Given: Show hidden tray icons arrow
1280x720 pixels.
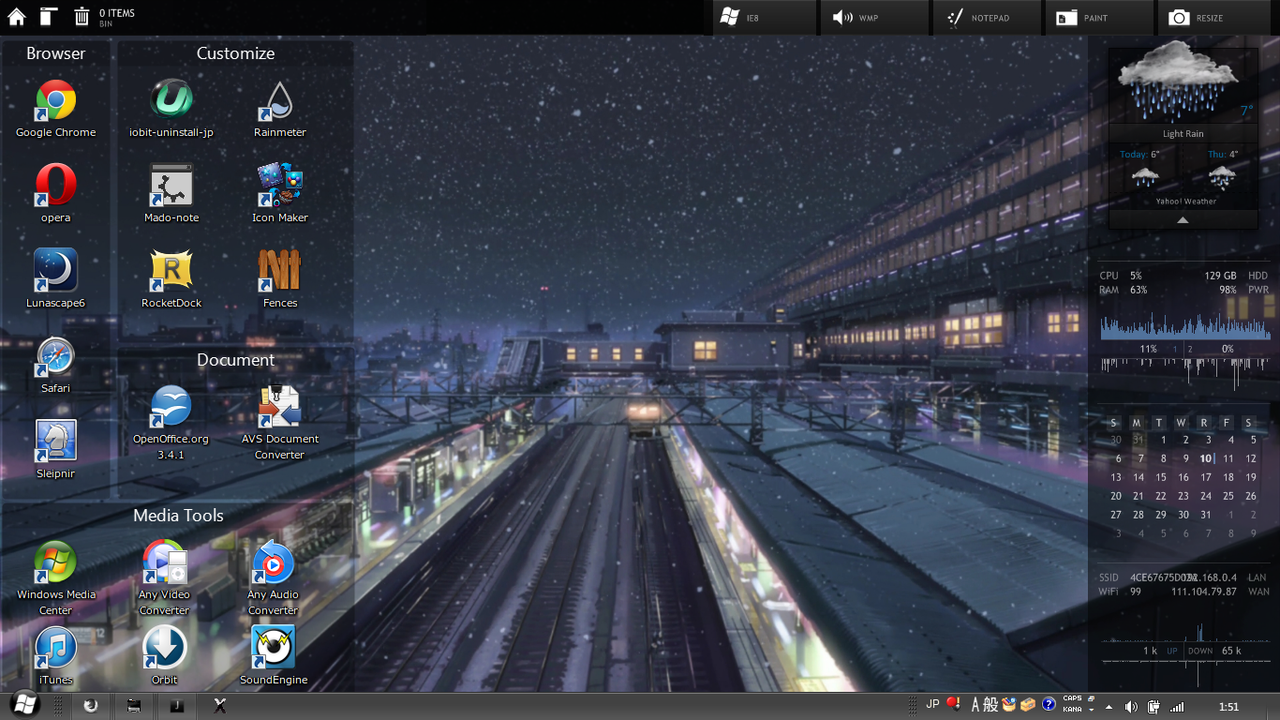Looking at the screenshot, I should (x=1108, y=707).
